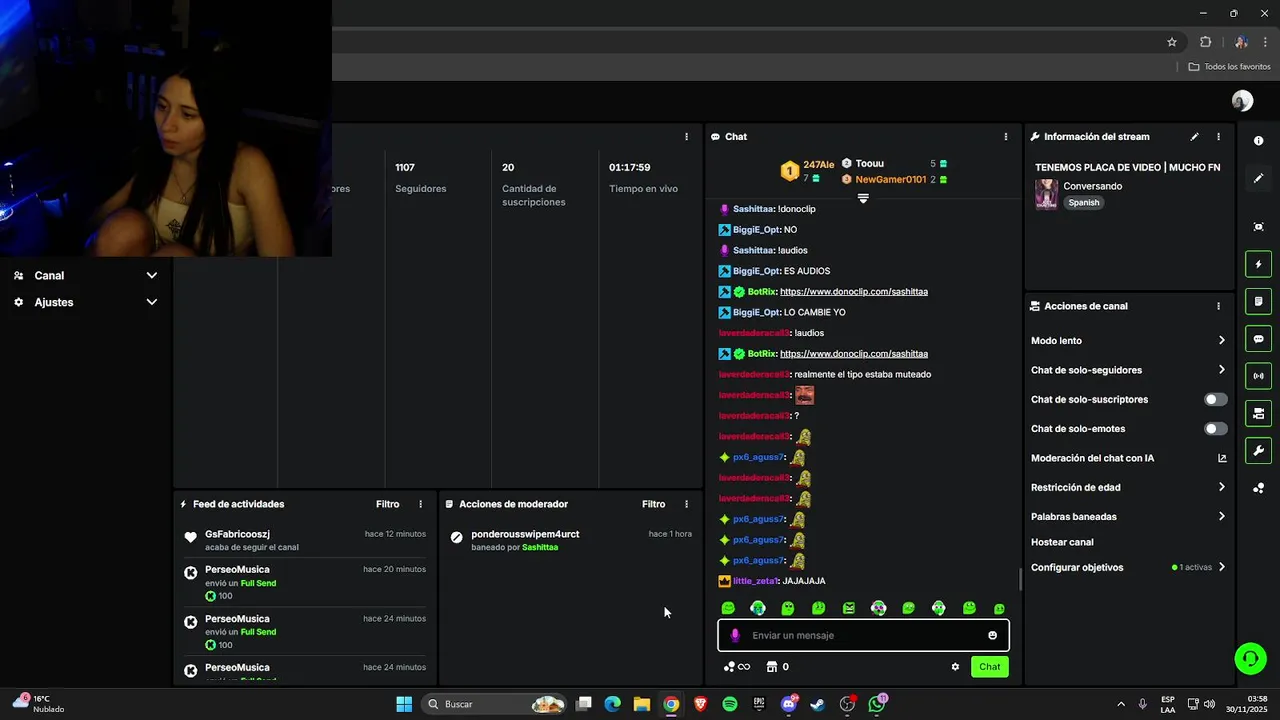This screenshot has height=720, width=1280.
Task: Open the browser extensions puzzle icon
Action: [x=1205, y=42]
